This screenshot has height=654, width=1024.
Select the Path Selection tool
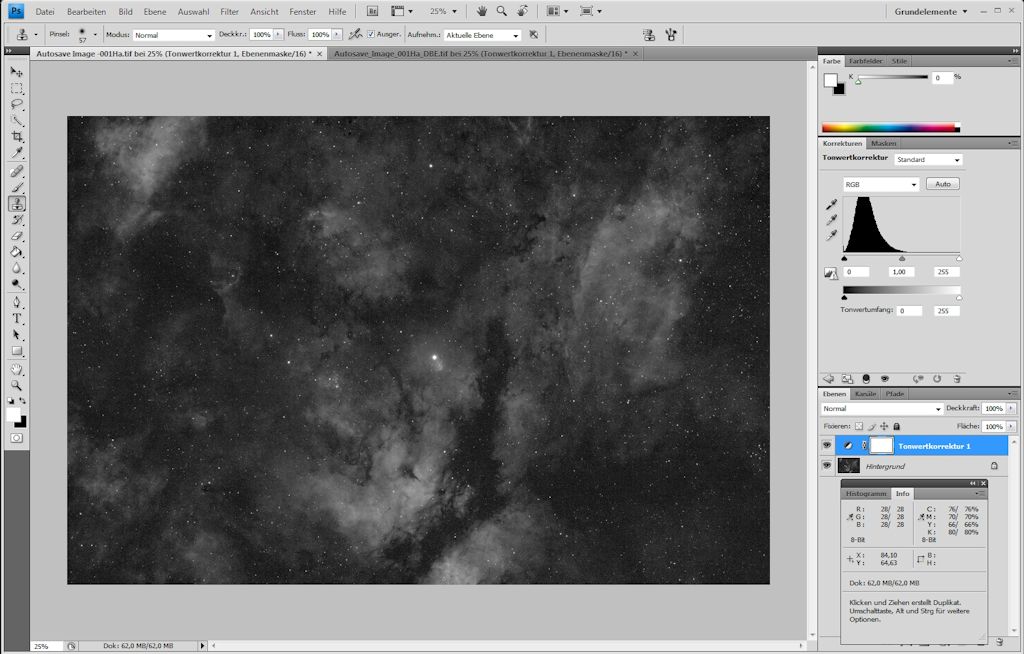[x=17, y=335]
